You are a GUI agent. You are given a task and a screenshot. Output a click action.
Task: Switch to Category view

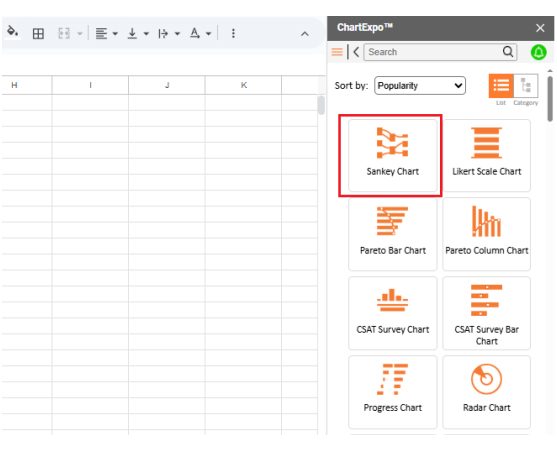526,86
